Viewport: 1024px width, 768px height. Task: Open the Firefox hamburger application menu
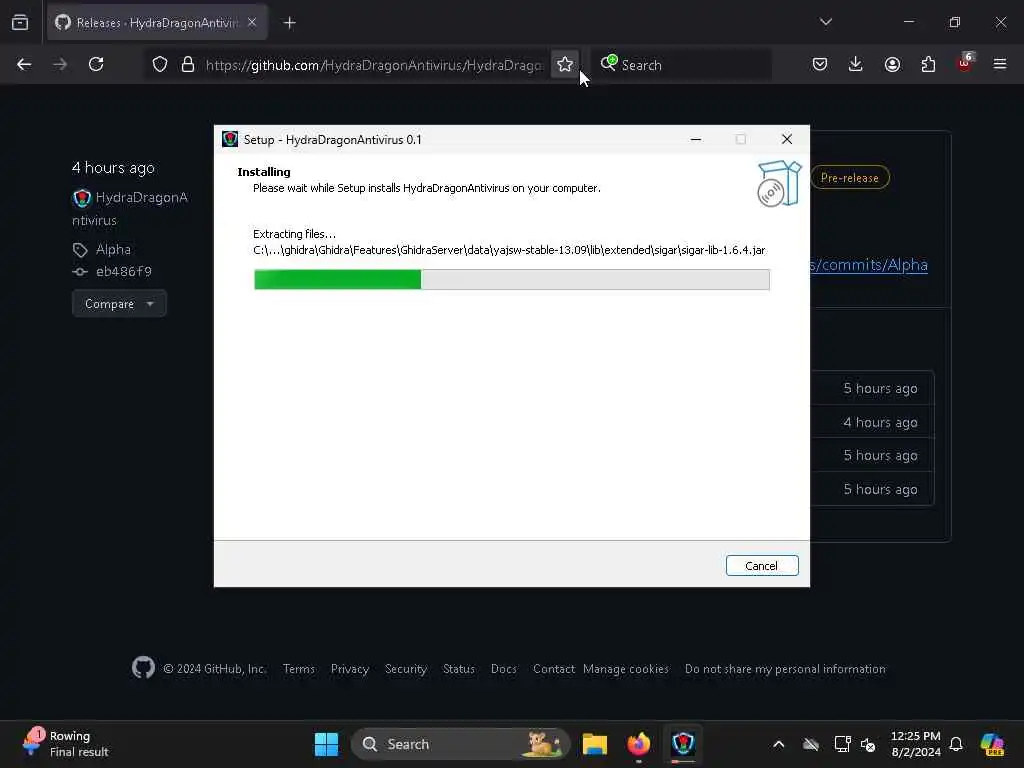click(x=1000, y=64)
